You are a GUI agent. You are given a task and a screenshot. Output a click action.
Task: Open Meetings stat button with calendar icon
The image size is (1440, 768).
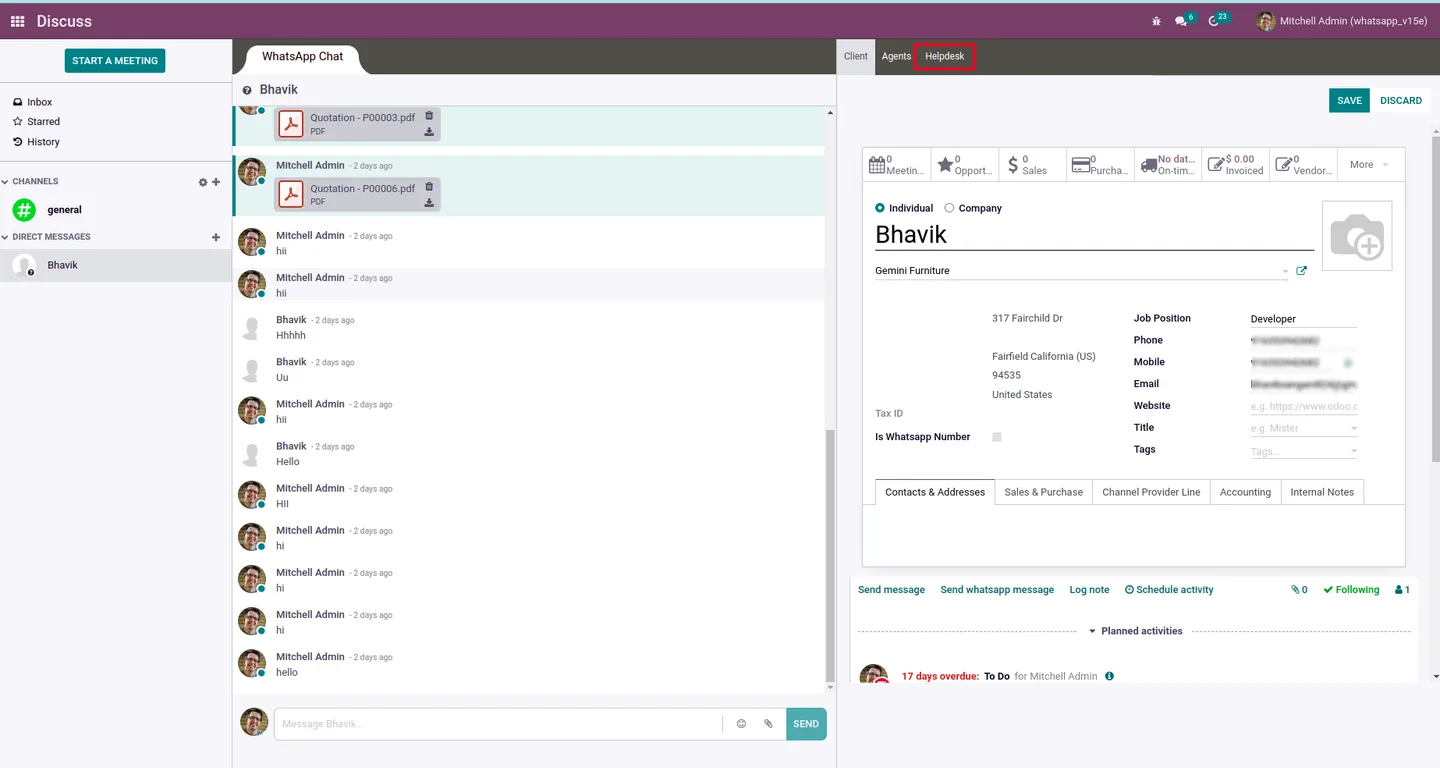(x=897, y=165)
